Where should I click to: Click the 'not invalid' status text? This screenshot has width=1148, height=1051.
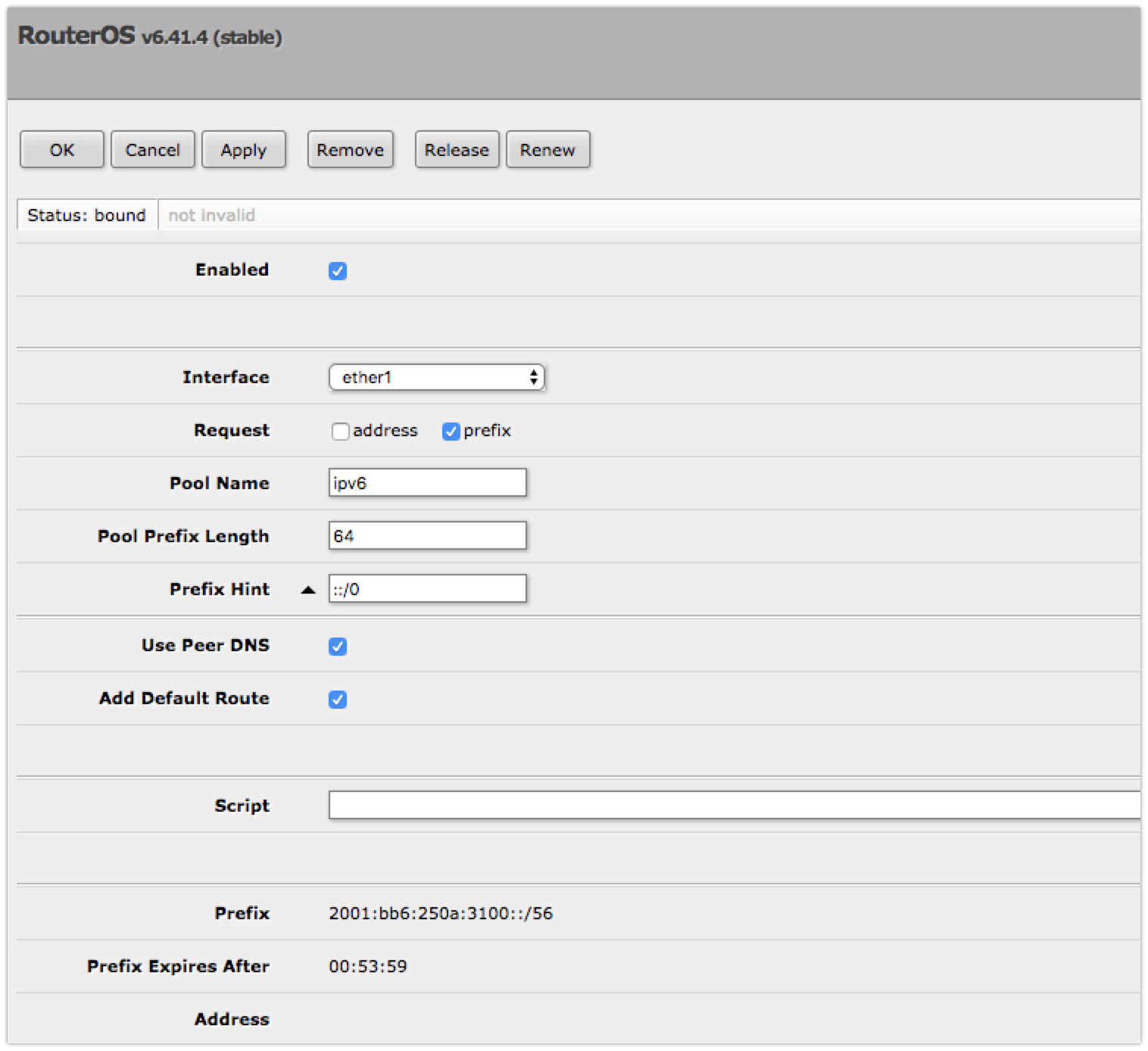[x=211, y=215]
